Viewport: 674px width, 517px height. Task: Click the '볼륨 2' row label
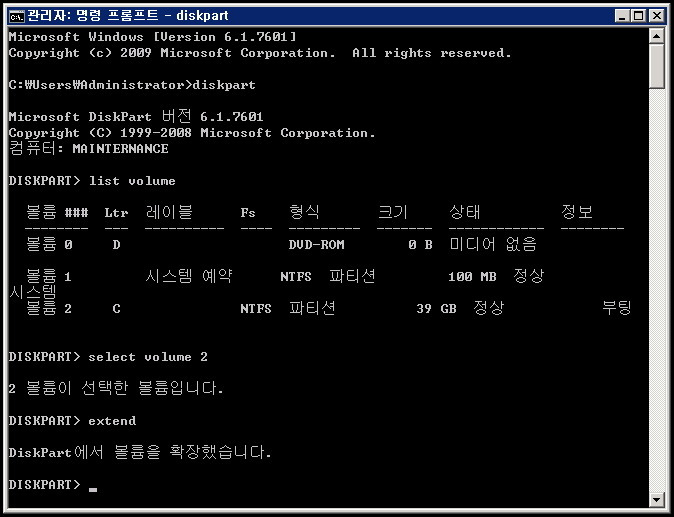[x=49, y=308]
